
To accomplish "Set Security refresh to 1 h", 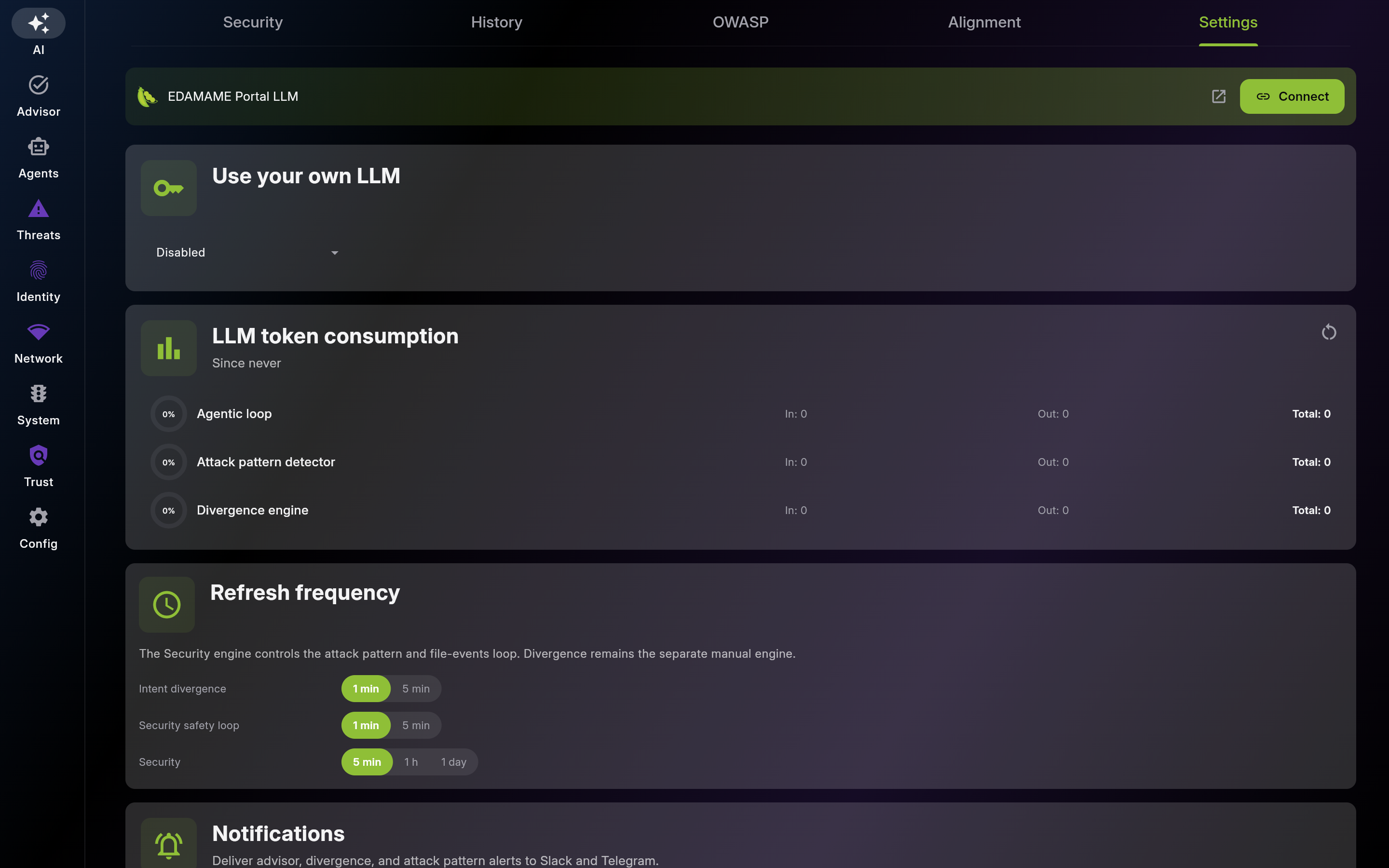I will (x=411, y=762).
